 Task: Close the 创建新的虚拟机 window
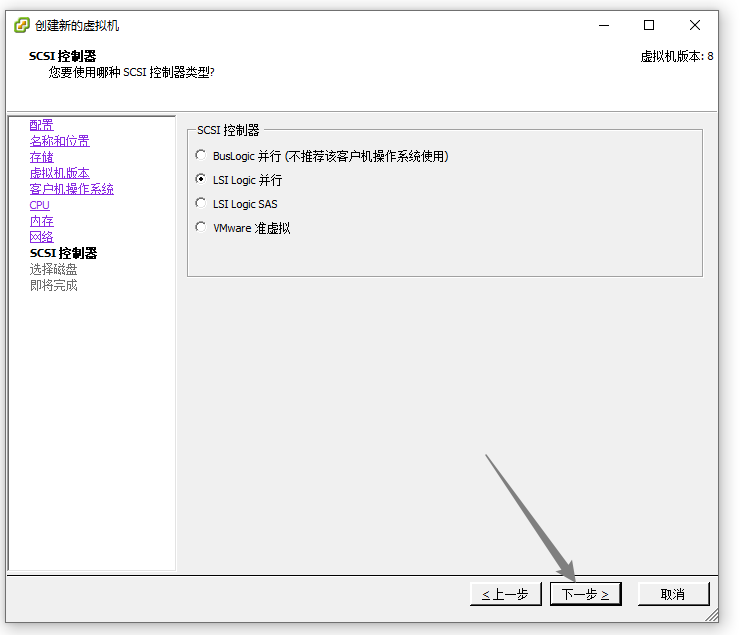[x=695, y=25]
